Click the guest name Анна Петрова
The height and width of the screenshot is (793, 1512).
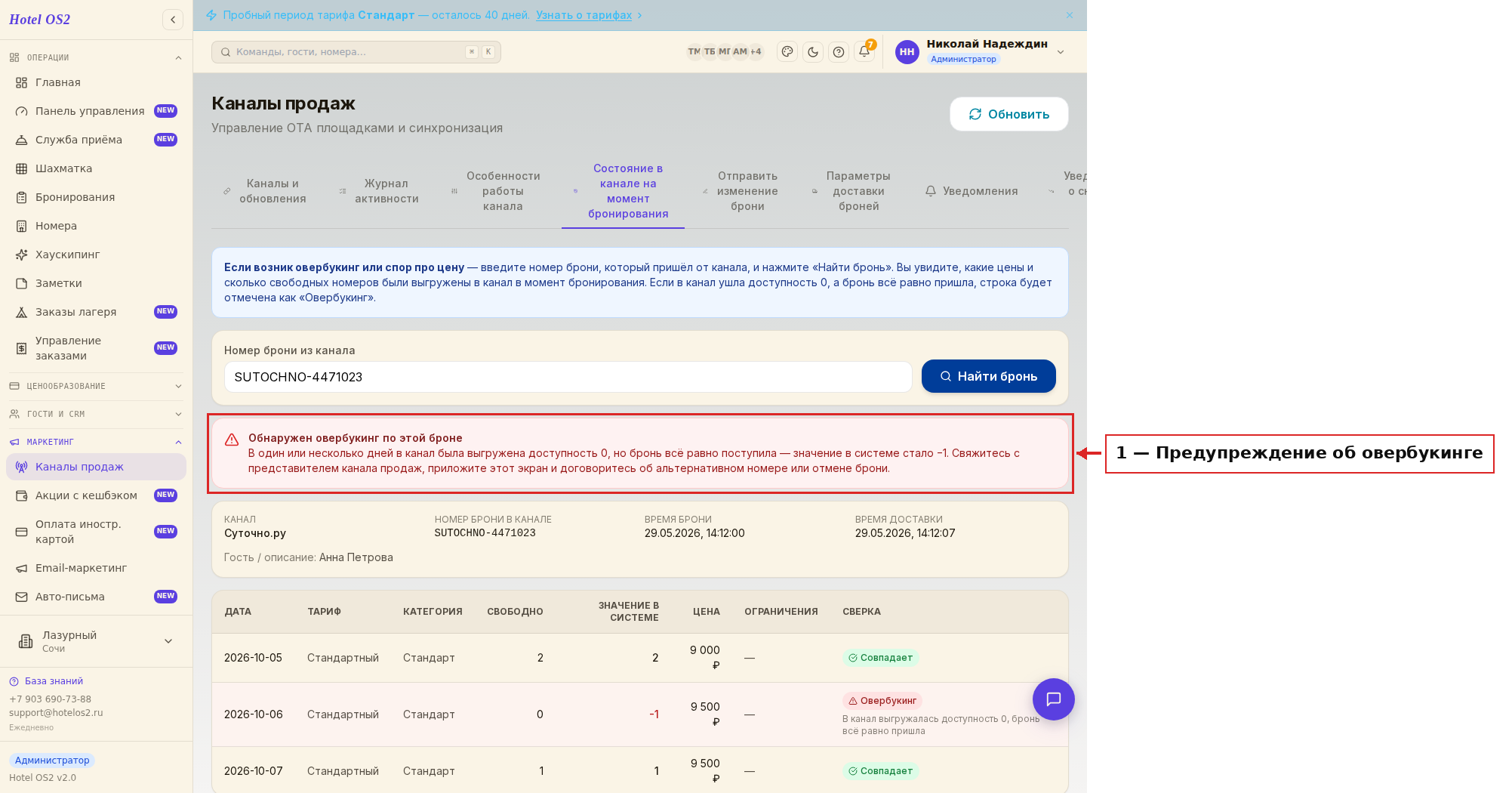pyautogui.click(x=356, y=557)
